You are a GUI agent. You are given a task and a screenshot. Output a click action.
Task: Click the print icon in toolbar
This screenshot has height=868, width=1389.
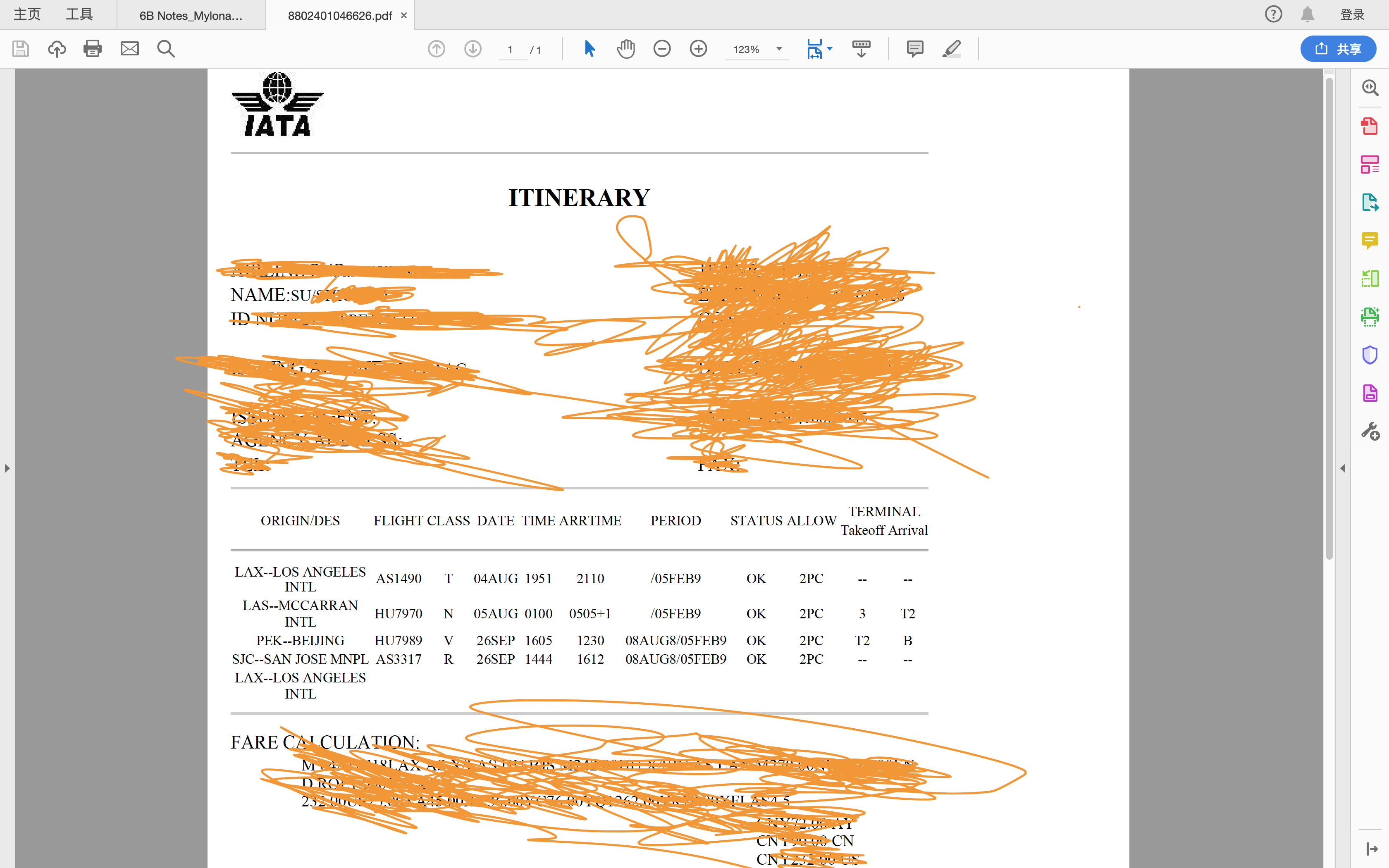[x=93, y=49]
